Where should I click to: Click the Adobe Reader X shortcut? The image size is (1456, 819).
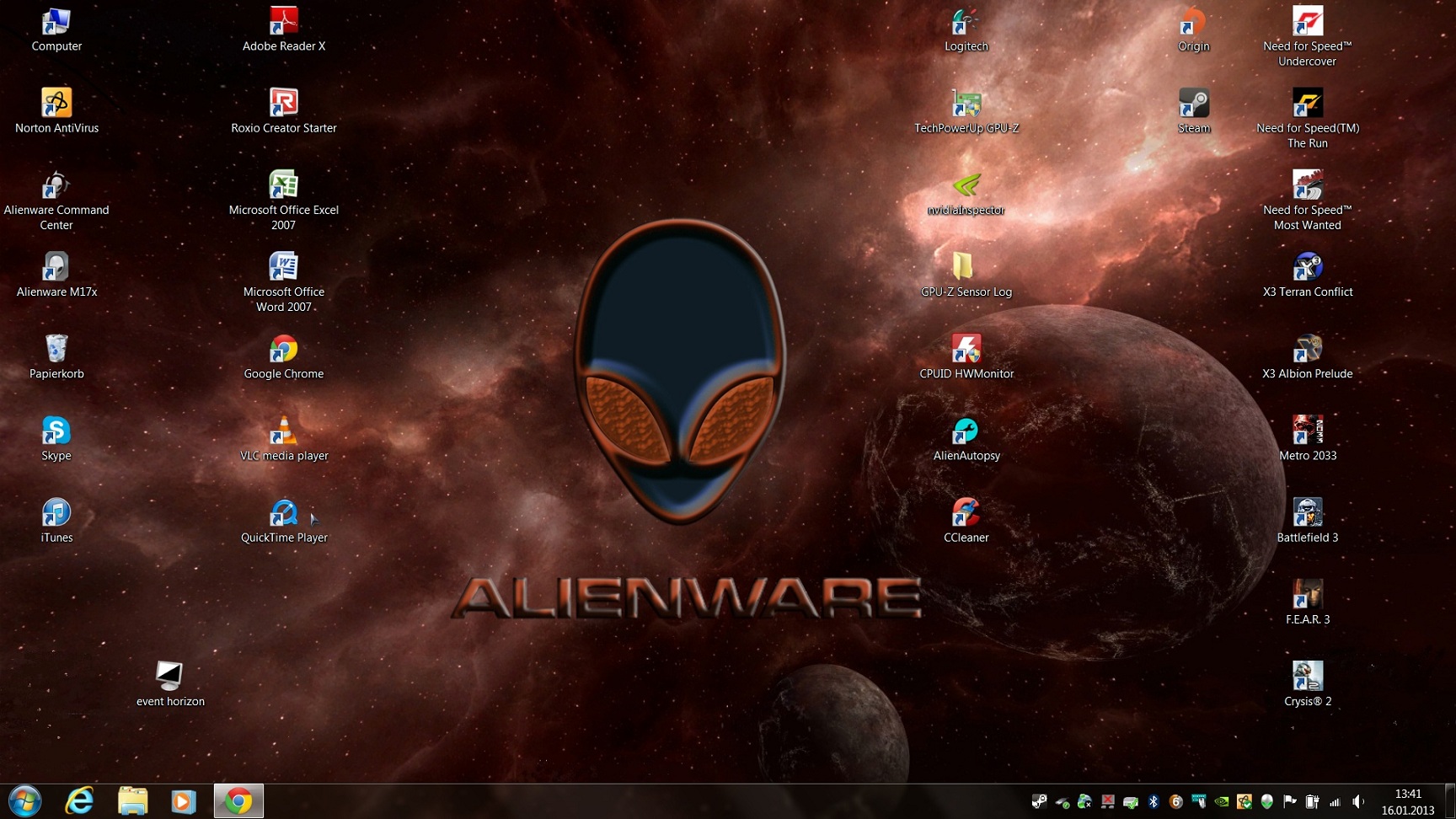coord(284,29)
